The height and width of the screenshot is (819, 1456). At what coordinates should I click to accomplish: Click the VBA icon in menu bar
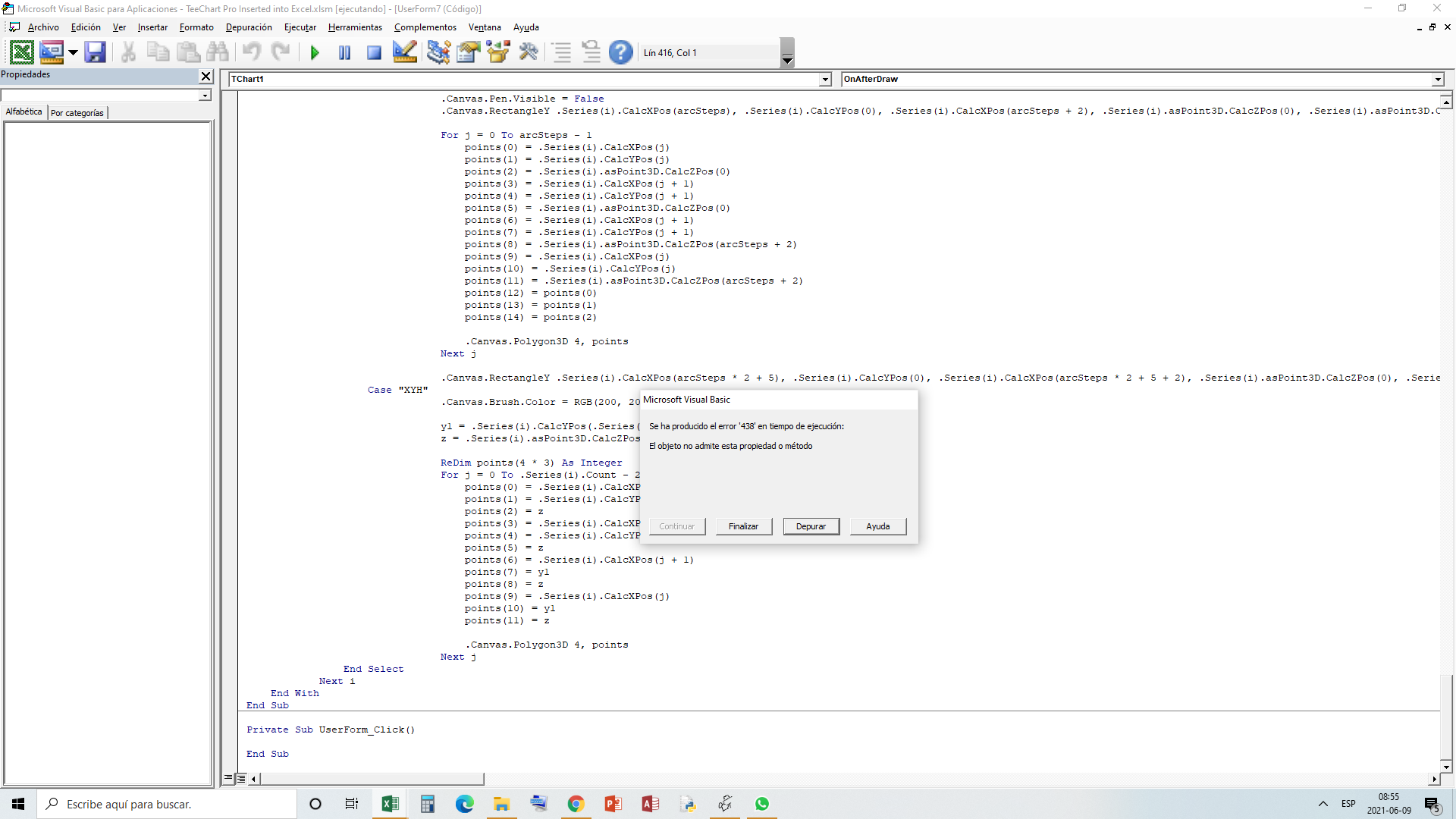(14, 27)
